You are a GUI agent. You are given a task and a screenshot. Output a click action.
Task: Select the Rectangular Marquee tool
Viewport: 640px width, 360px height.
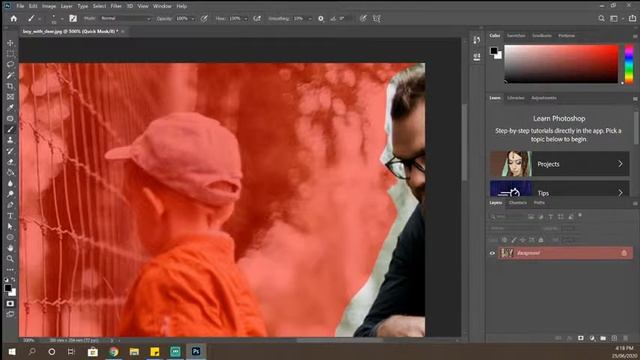pos(11,53)
